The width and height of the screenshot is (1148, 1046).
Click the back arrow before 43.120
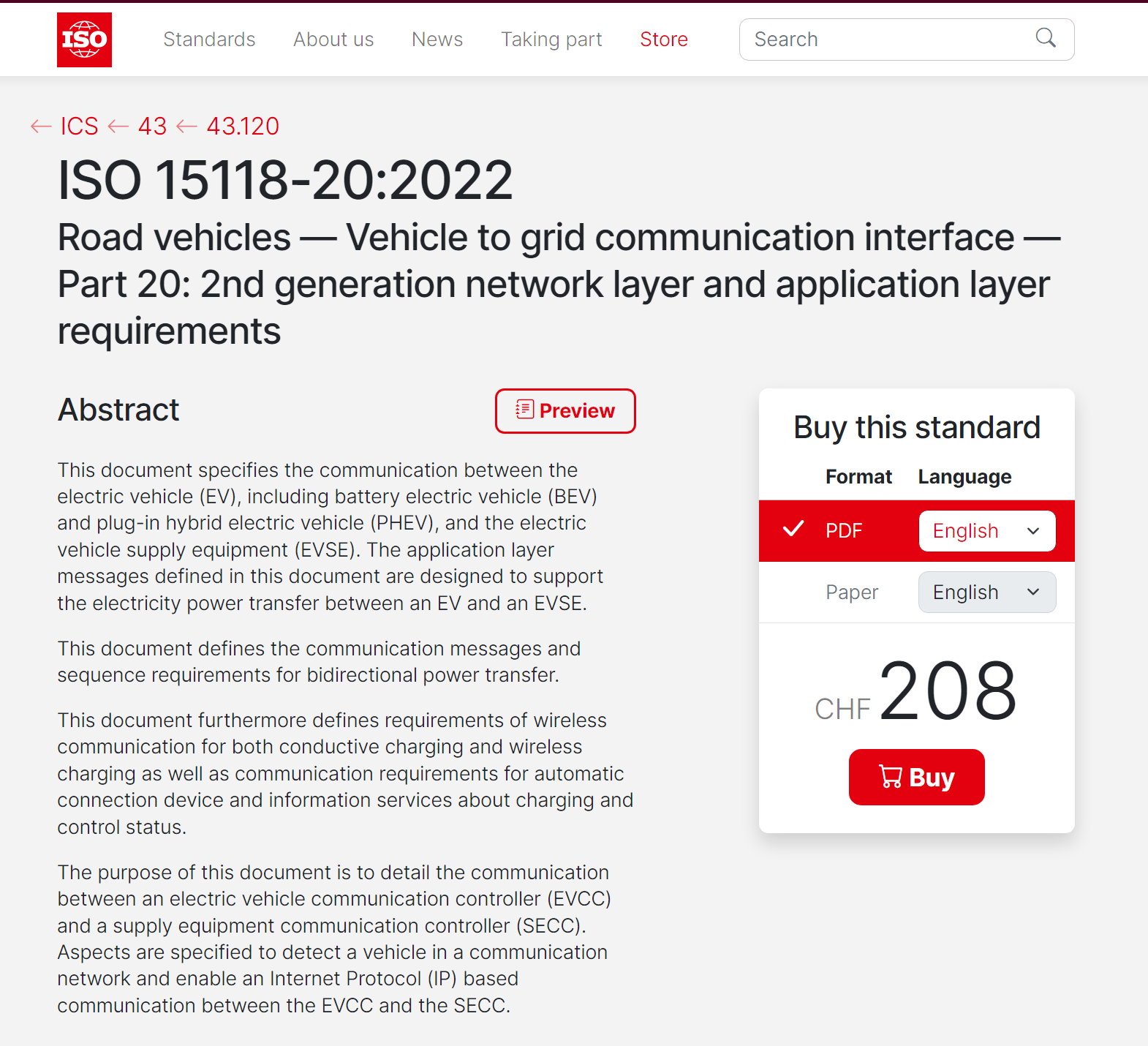pos(187,127)
